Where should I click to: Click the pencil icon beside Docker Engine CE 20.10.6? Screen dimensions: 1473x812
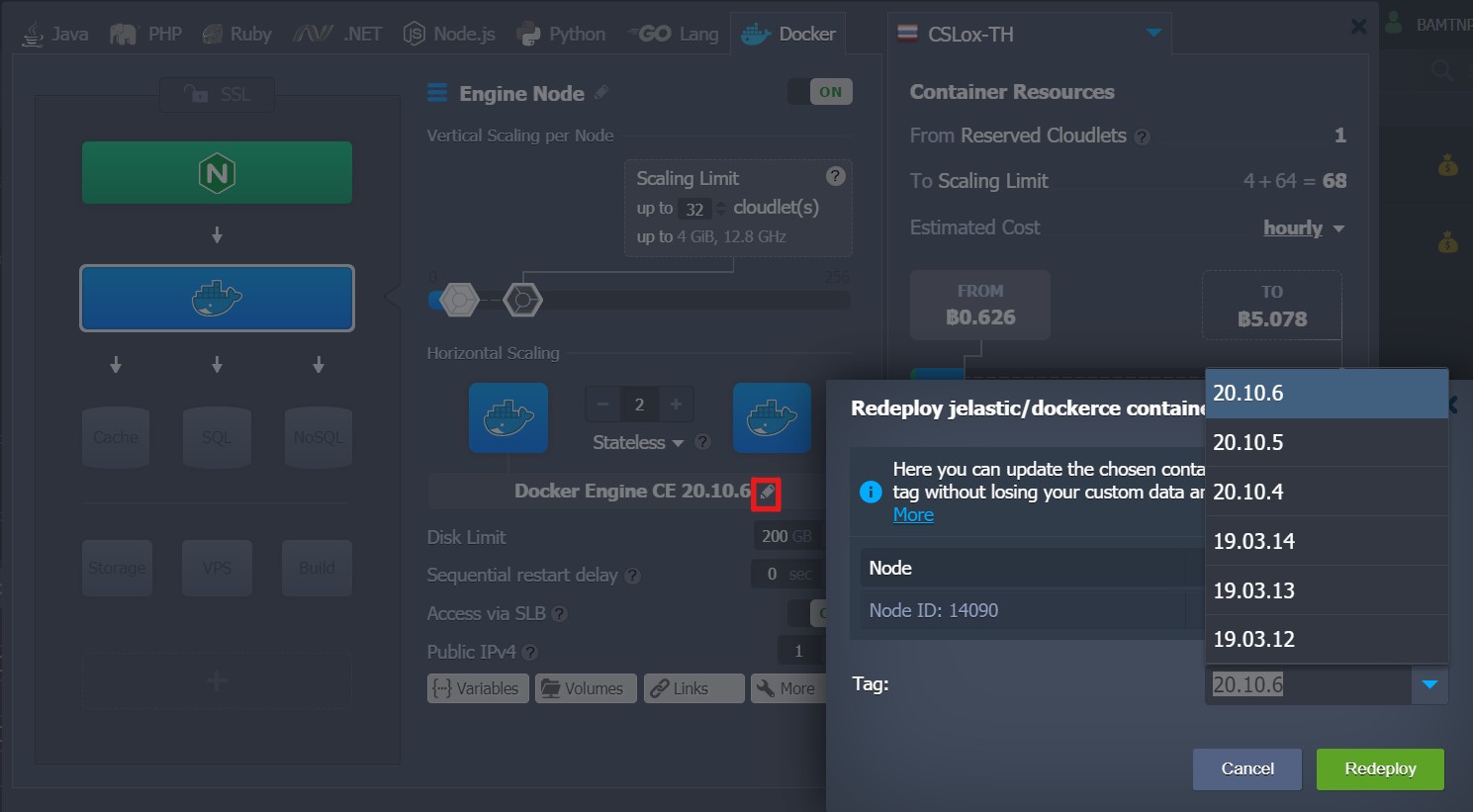767,493
